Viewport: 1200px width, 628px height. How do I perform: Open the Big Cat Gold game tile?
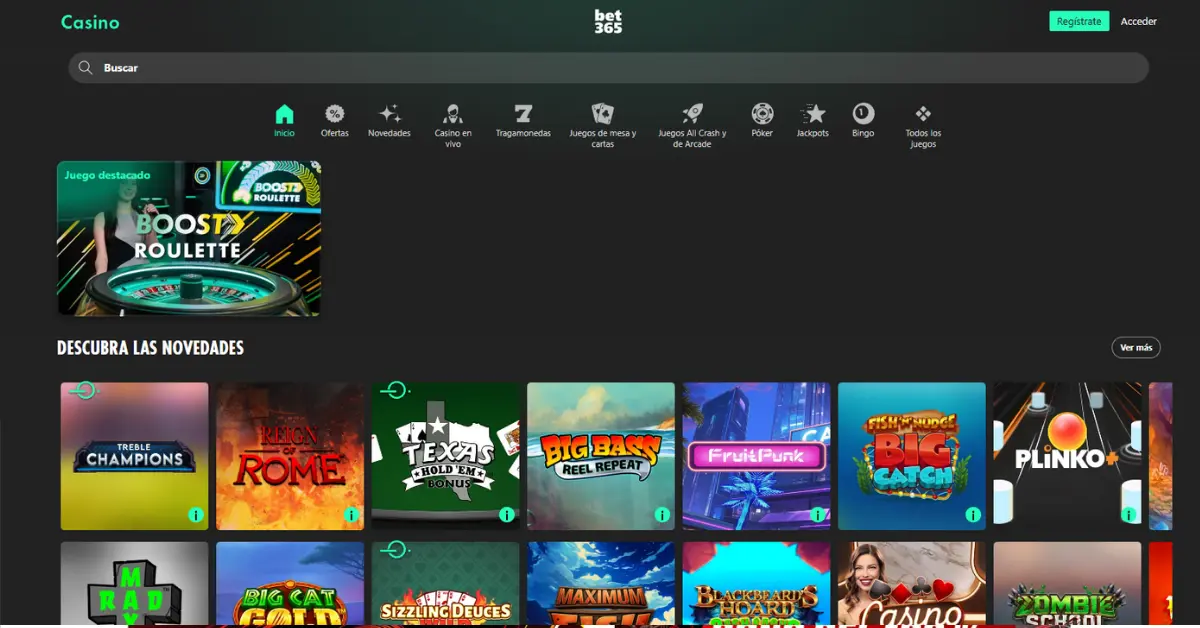click(x=290, y=585)
